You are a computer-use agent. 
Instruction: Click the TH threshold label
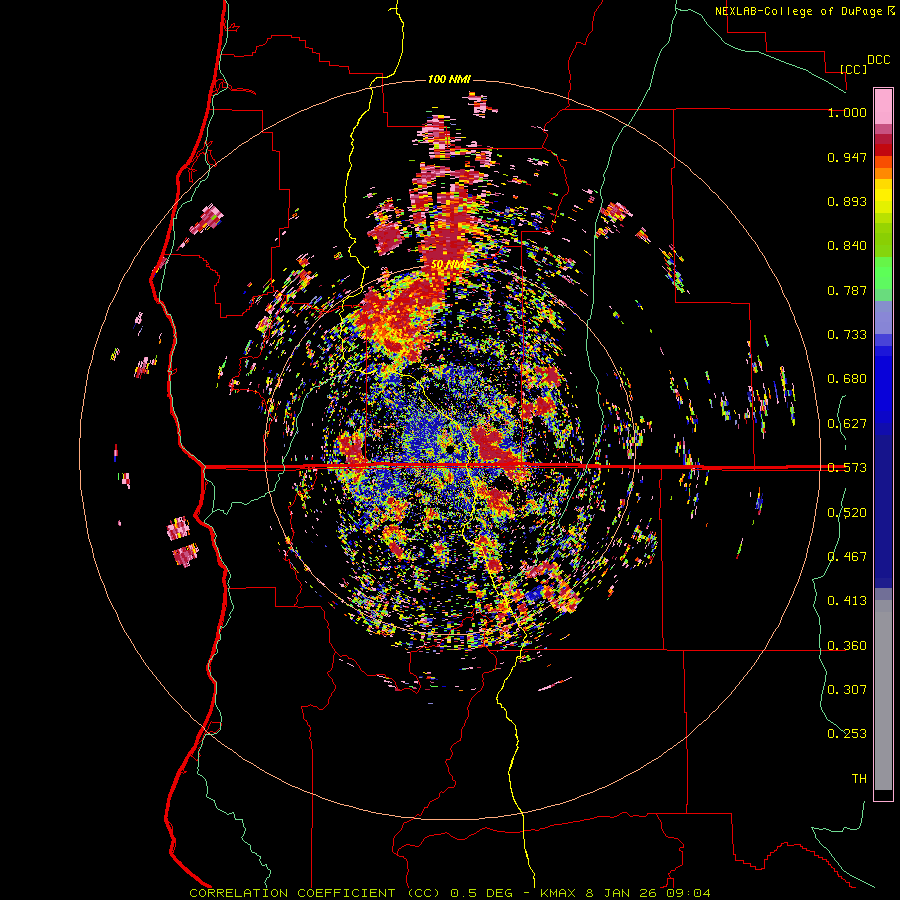tap(859, 779)
